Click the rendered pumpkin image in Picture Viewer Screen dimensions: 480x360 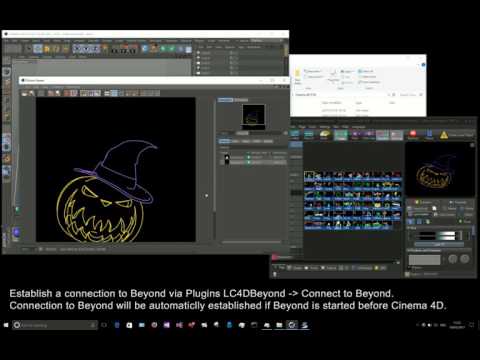click(x=116, y=169)
